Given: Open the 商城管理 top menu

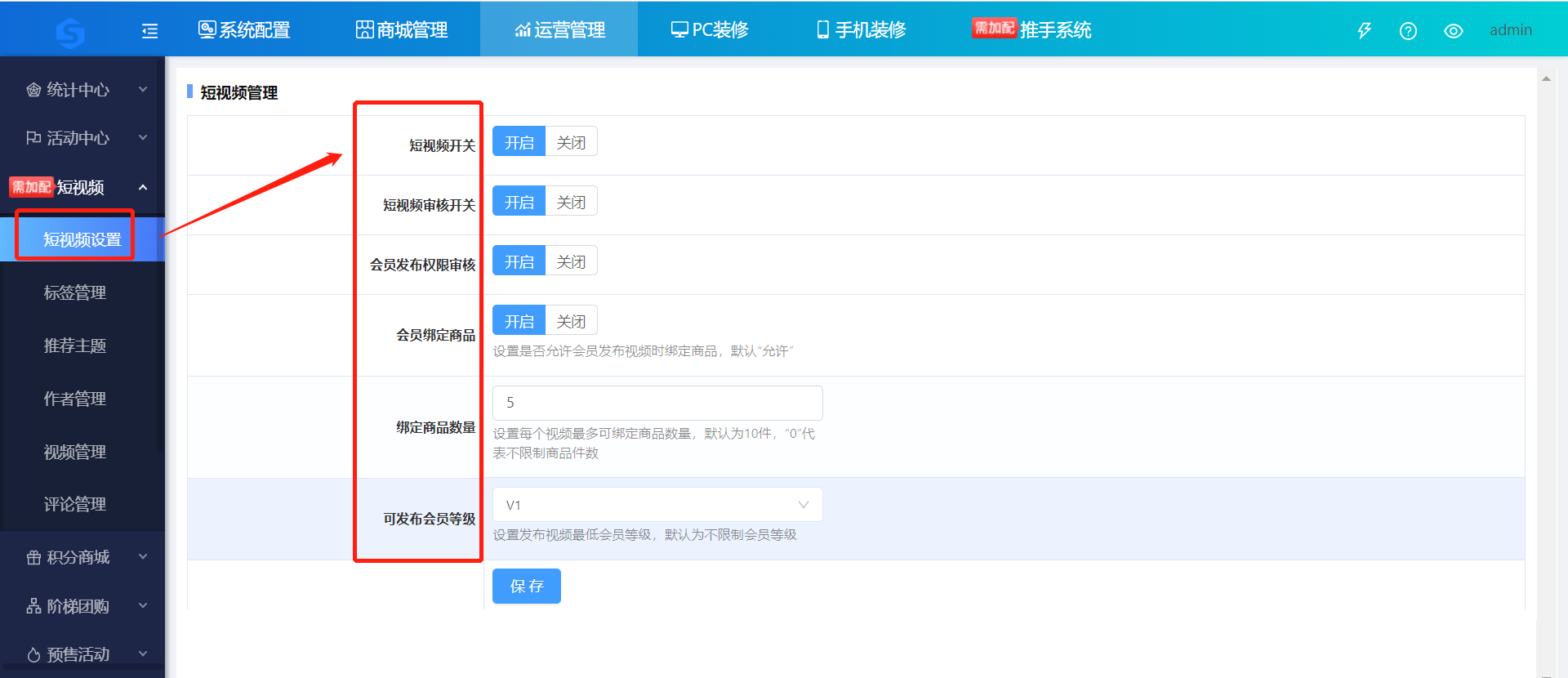Looking at the screenshot, I should coord(402,30).
